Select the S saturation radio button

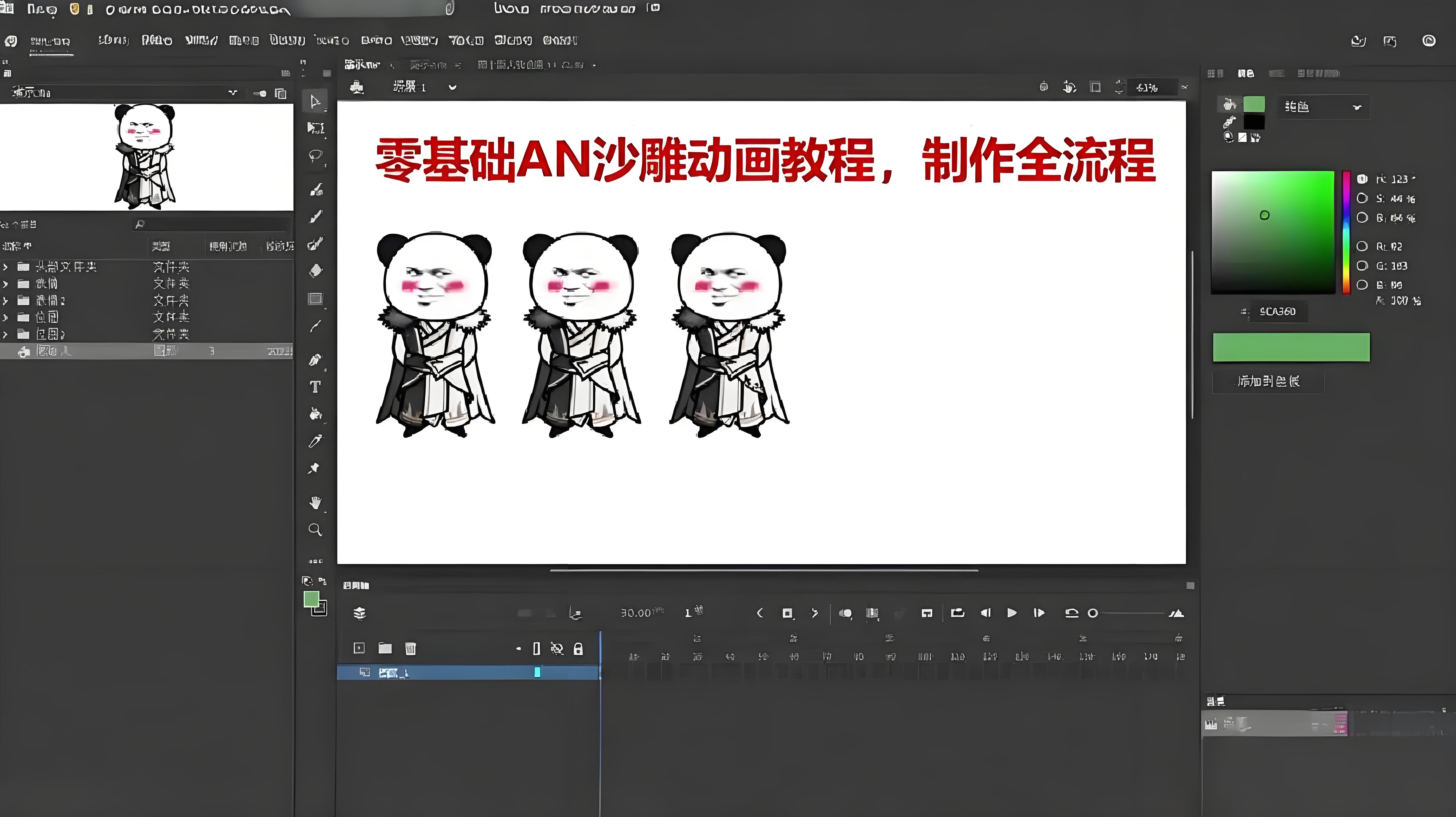(1362, 198)
